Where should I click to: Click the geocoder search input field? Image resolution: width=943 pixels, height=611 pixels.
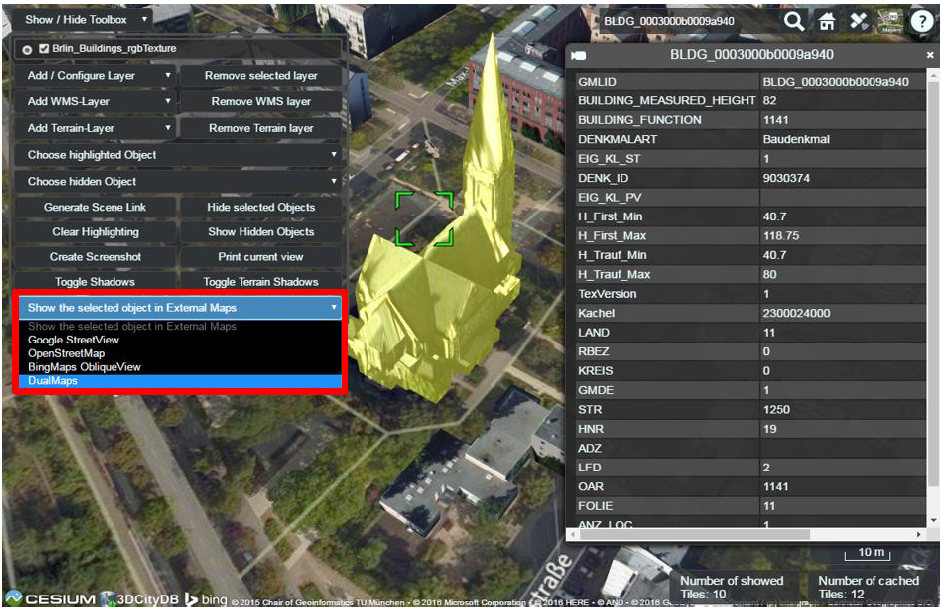689,21
